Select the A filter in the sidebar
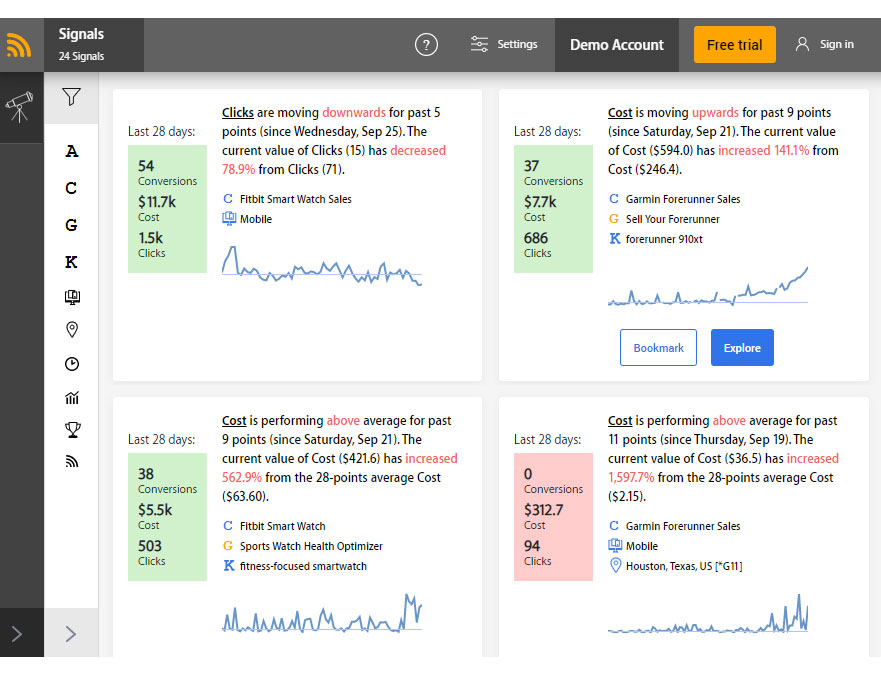881x677 pixels. 71,151
